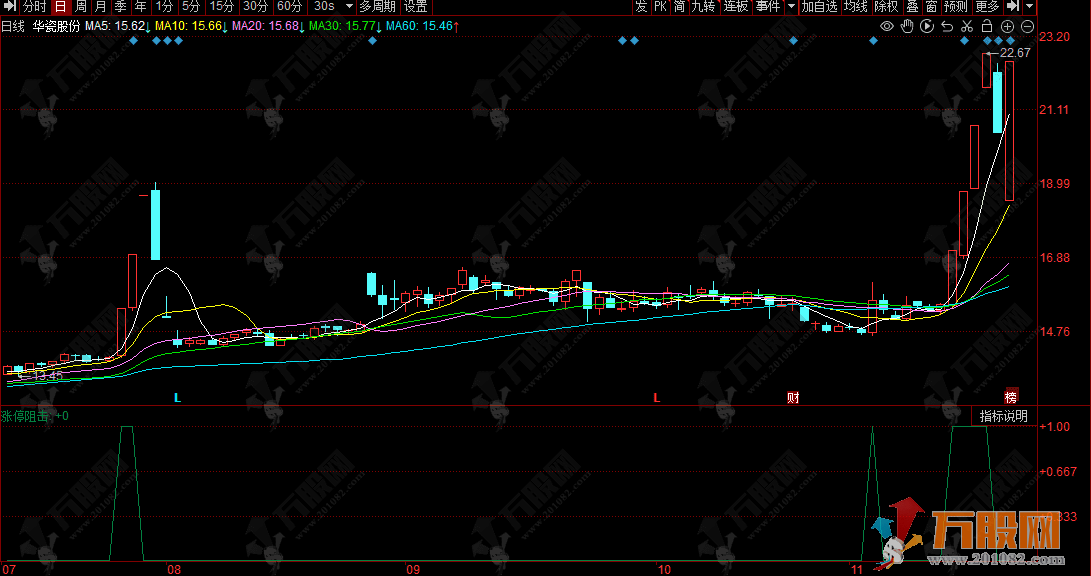Open 指标说明 indicator description

click(x=1003, y=416)
